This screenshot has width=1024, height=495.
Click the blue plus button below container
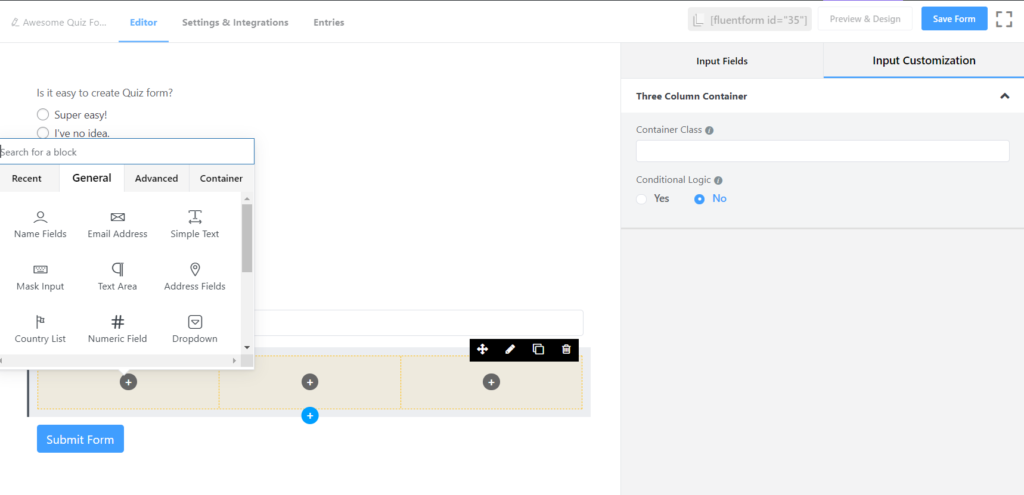tap(310, 415)
